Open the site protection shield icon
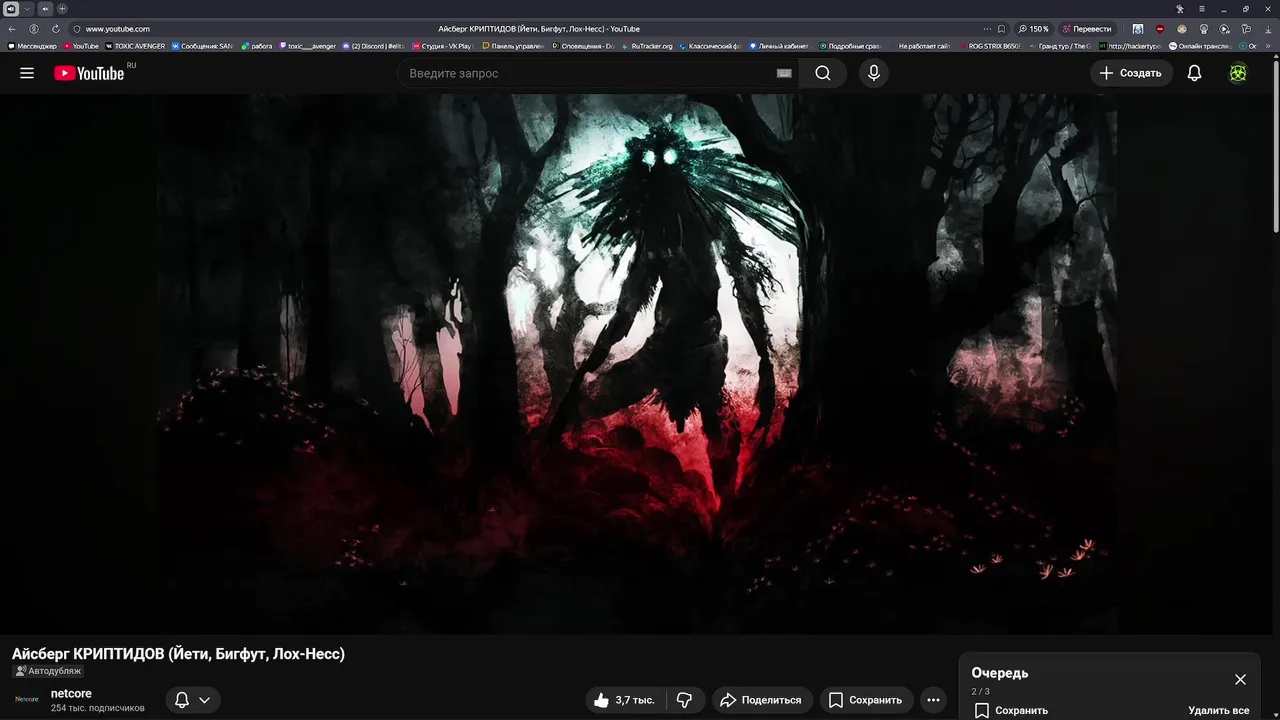Screen dimensions: 1280x720 click(x=77, y=29)
